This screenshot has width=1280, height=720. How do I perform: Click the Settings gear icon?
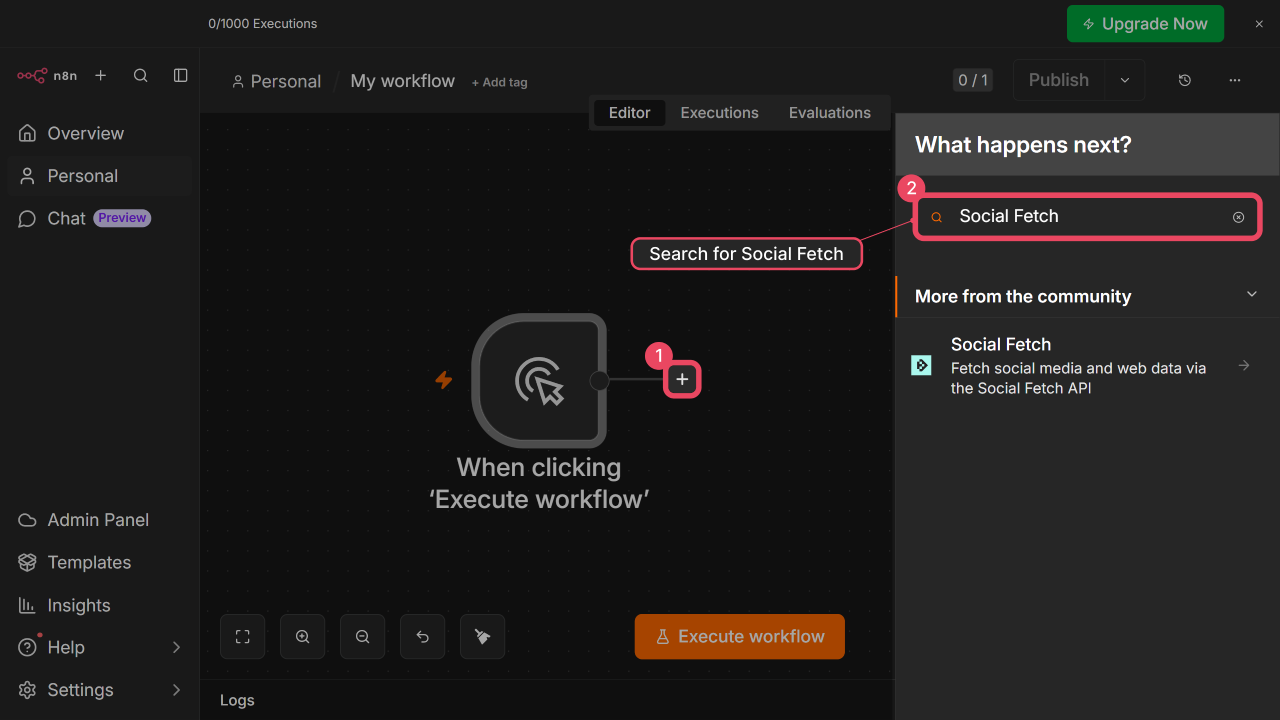point(27,690)
